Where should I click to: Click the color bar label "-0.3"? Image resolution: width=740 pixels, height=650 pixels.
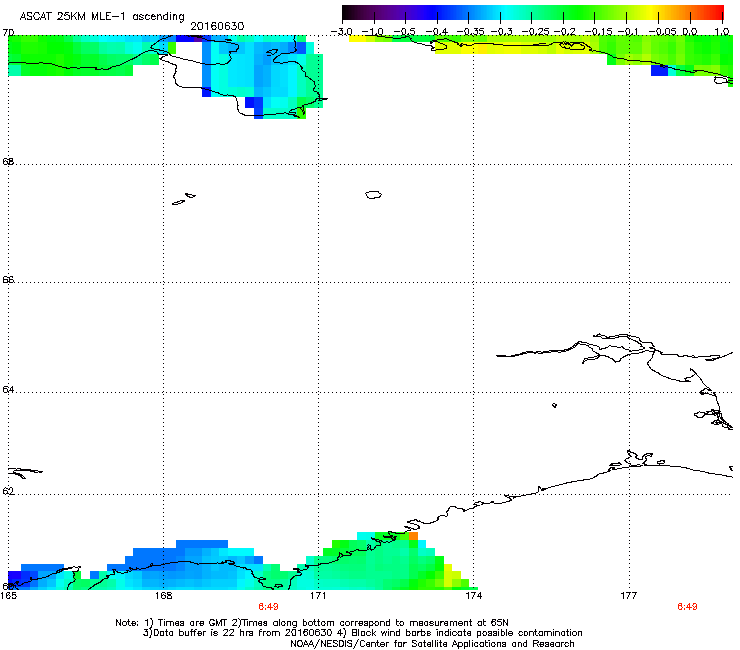(x=501, y=32)
